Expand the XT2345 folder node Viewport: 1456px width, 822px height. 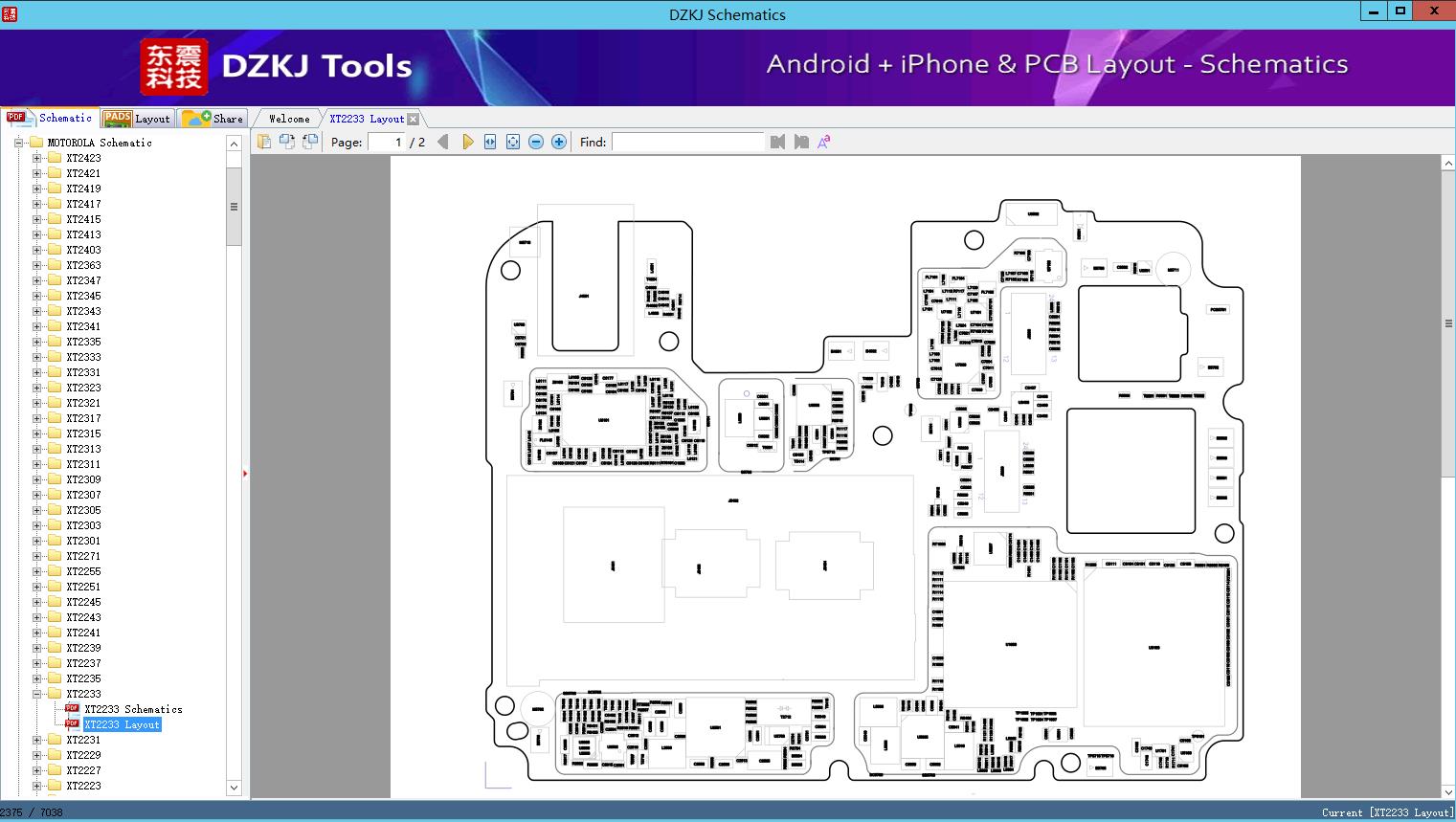[36, 296]
